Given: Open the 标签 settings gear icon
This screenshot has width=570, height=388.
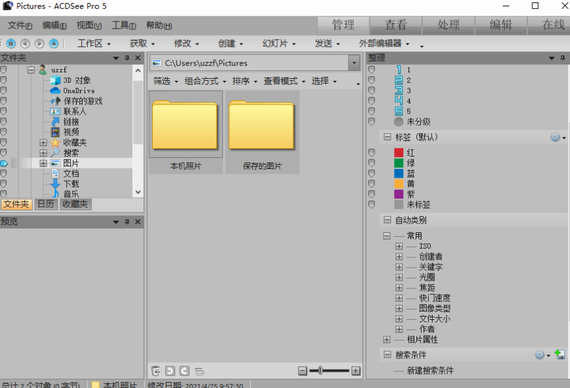Looking at the screenshot, I should tap(555, 137).
